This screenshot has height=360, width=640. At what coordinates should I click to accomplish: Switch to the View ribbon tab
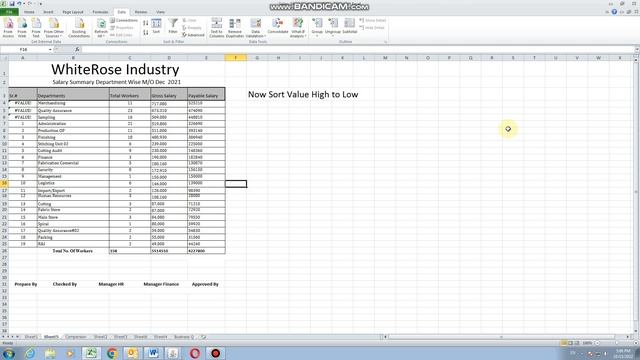[x=161, y=12]
